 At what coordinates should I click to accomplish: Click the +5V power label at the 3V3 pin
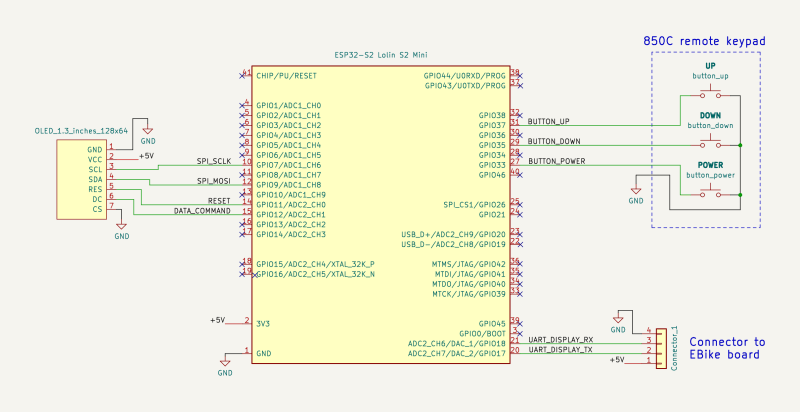pos(217,320)
